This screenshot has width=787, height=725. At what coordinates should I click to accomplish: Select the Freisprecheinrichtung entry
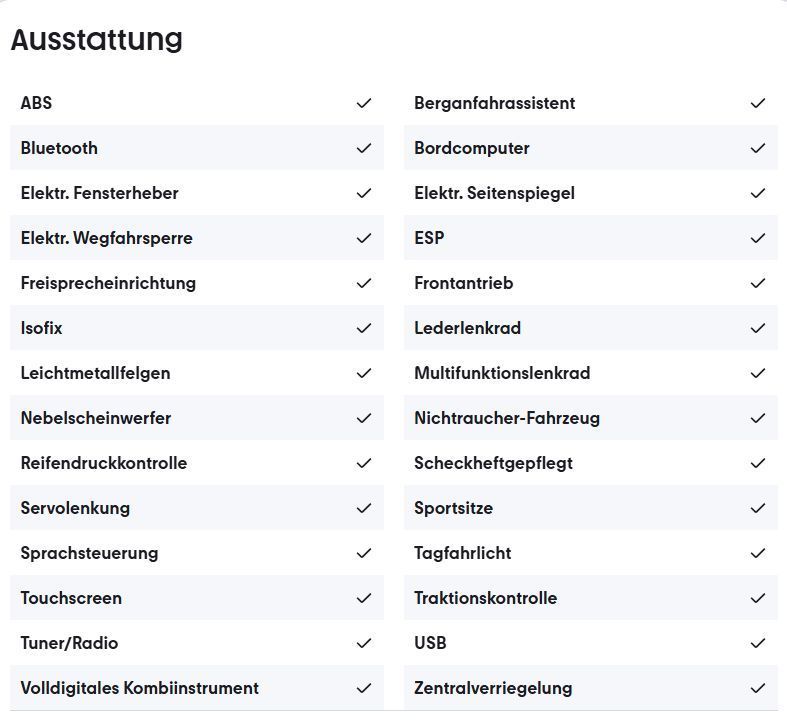click(x=108, y=283)
